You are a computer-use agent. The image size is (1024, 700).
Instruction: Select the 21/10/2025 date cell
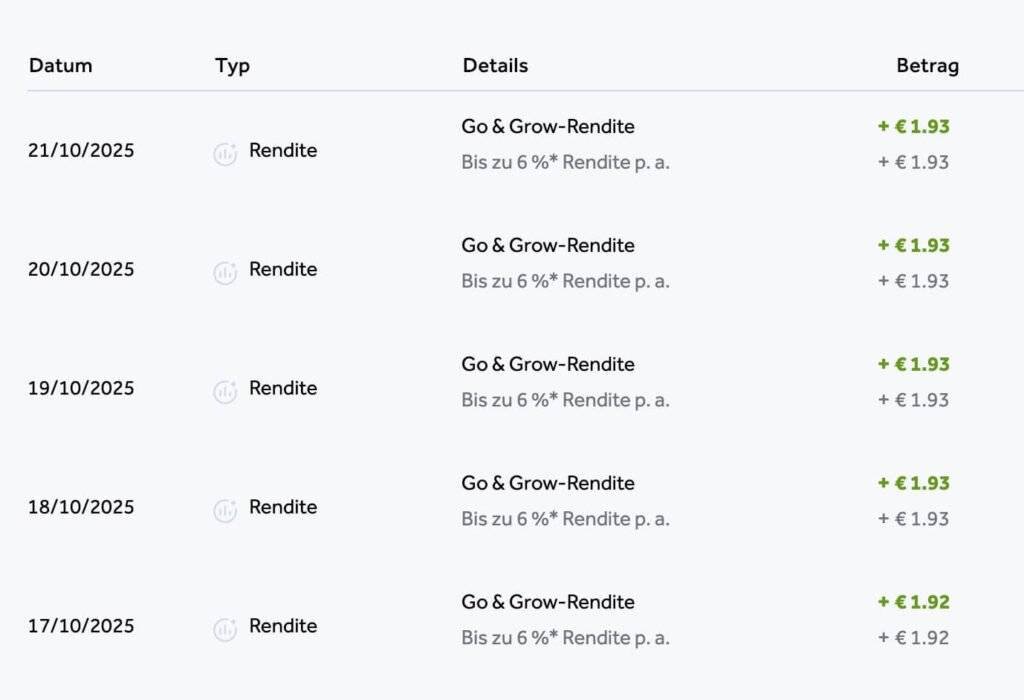click(81, 151)
